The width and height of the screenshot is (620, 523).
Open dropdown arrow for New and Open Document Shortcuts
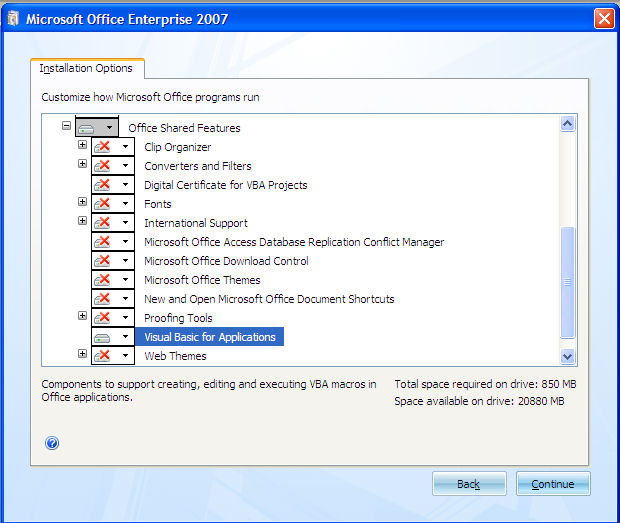pos(125,298)
